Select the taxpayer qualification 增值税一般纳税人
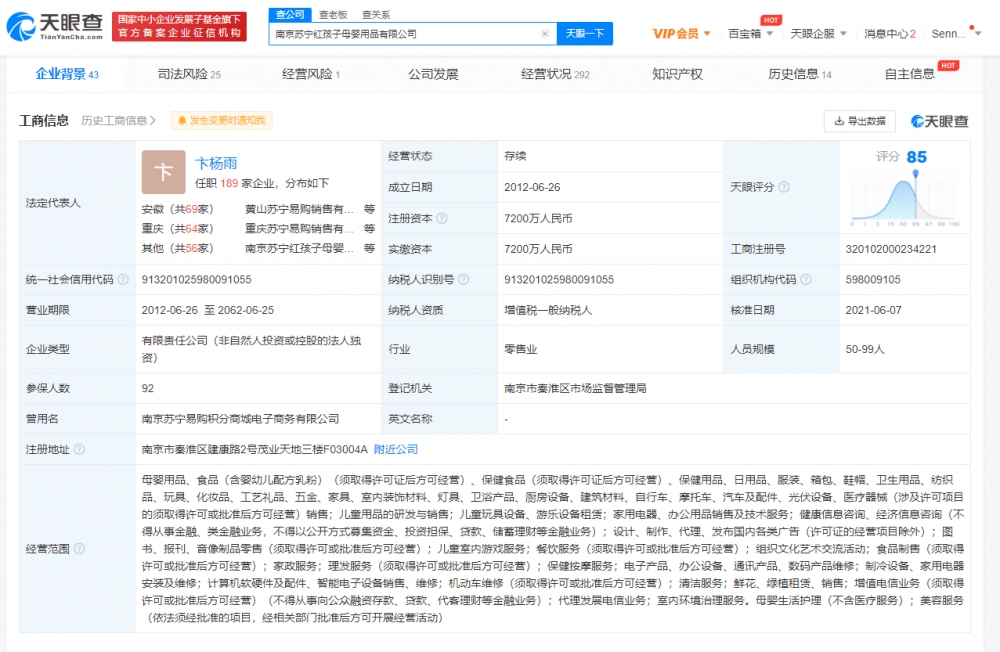The image size is (1000, 652). coord(548,310)
